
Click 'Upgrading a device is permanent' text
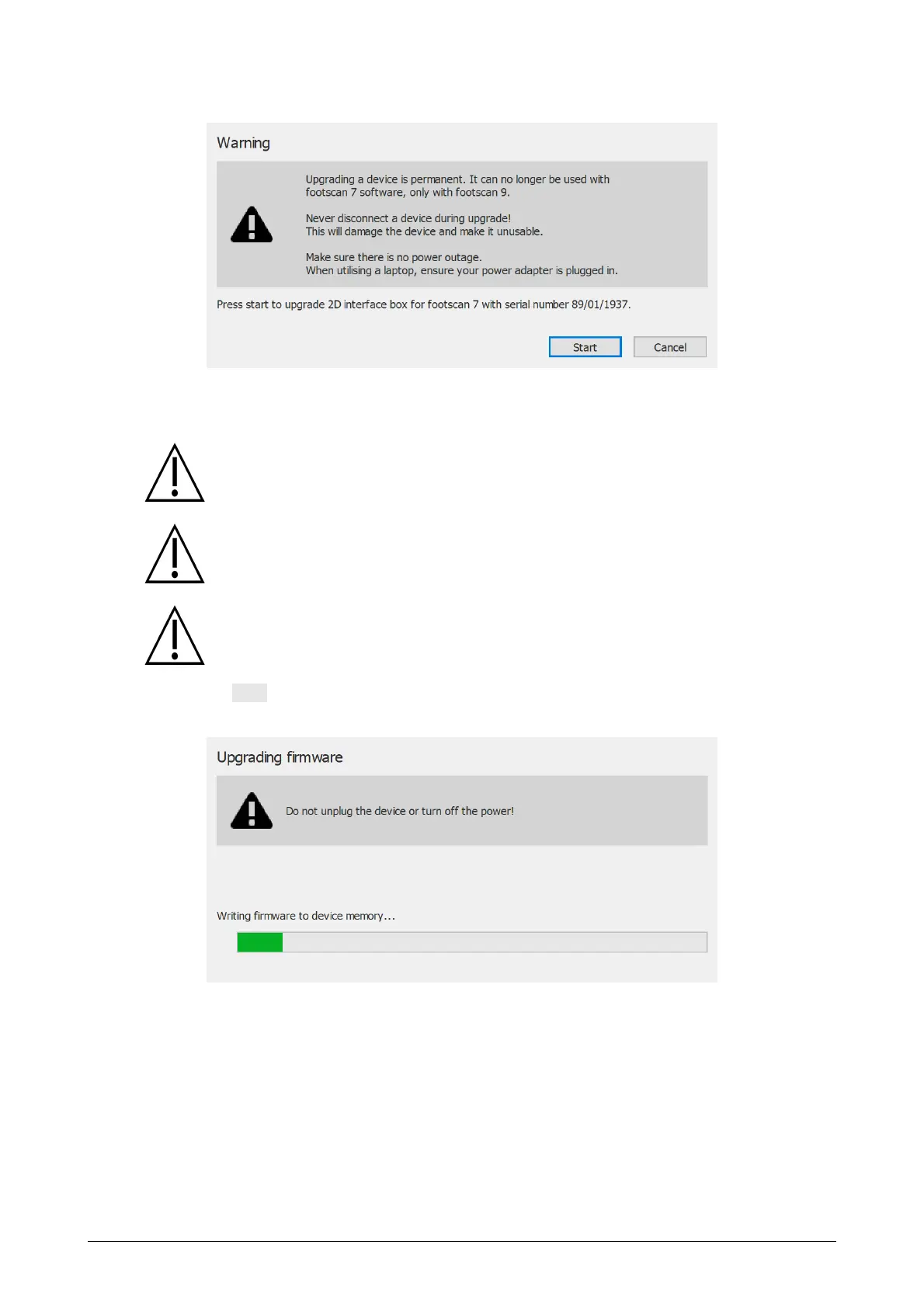(385, 179)
